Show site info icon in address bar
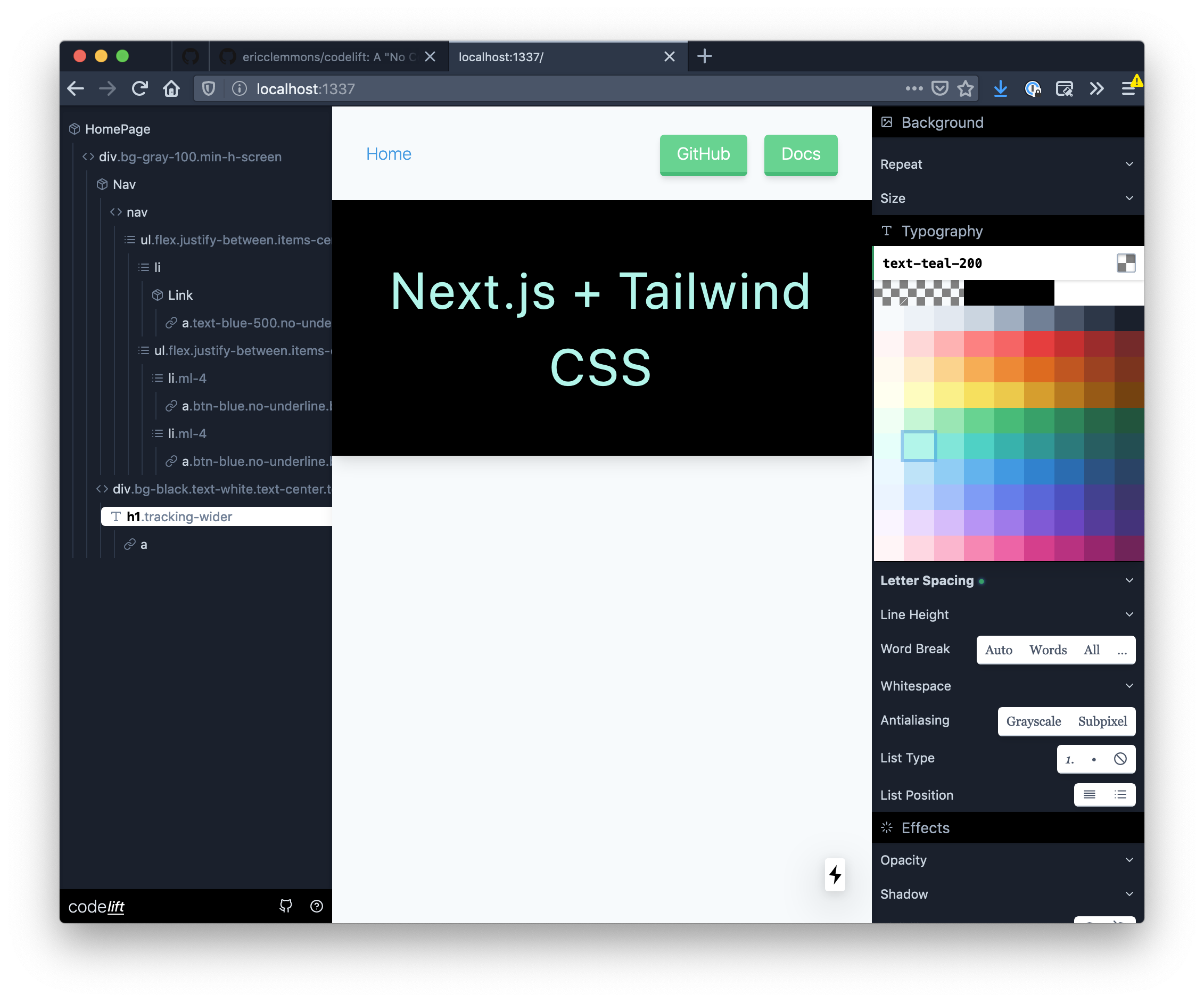This screenshot has height=1002, width=1204. [x=239, y=88]
